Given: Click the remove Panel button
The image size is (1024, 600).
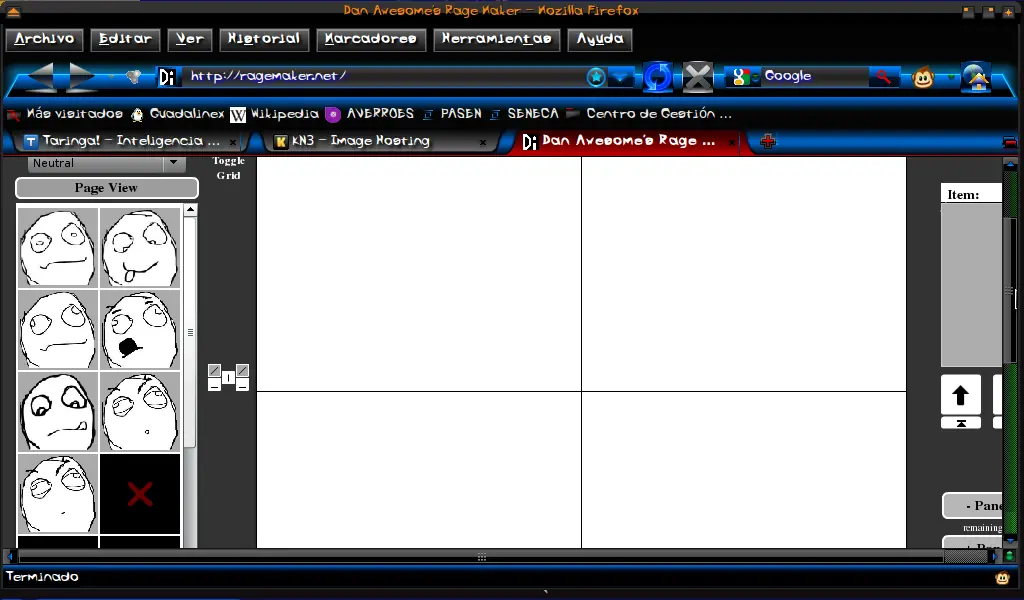Looking at the screenshot, I should (973, 505).
